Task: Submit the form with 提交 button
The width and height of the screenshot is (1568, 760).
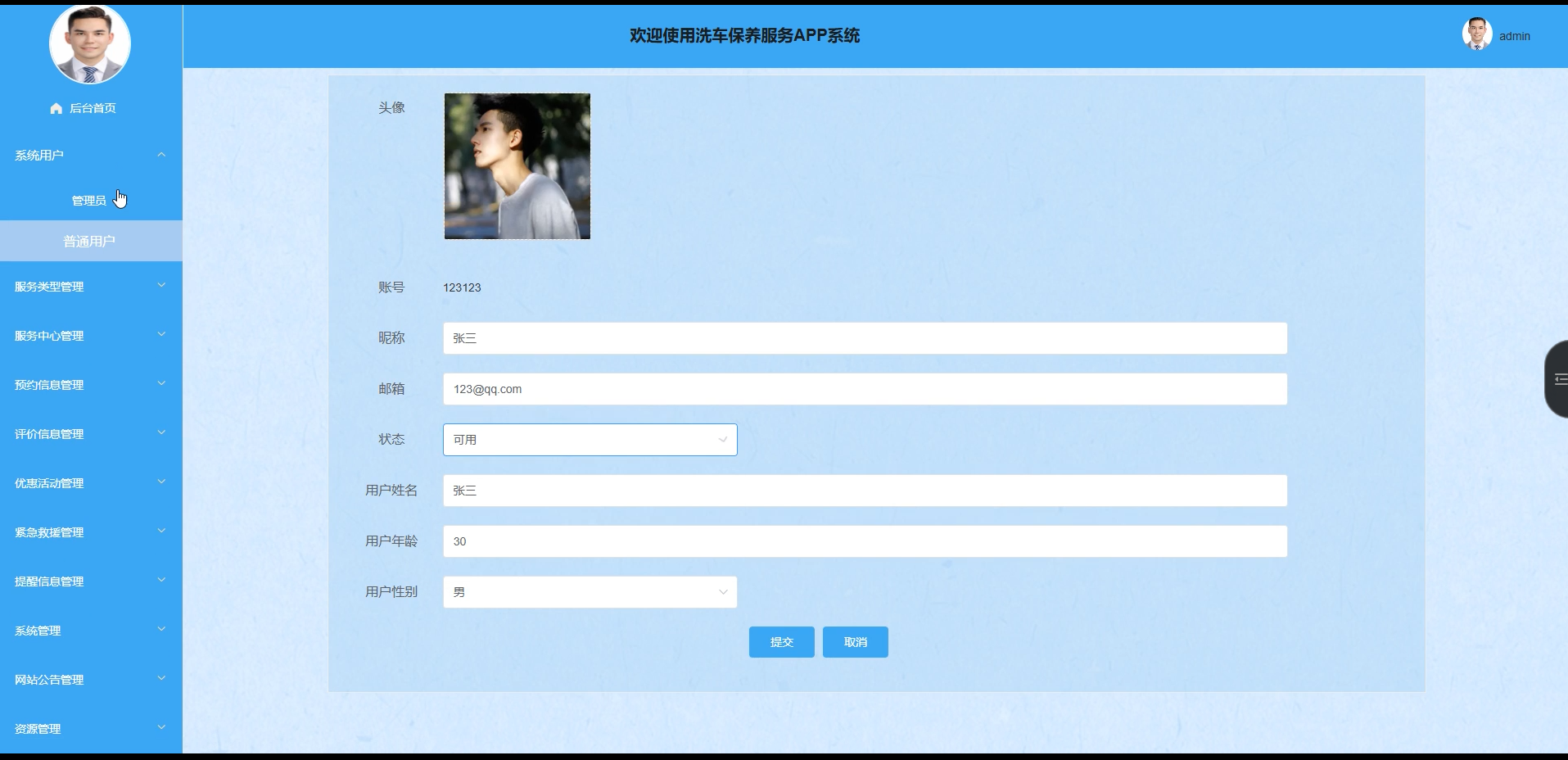Action: [x=782, y=642]
